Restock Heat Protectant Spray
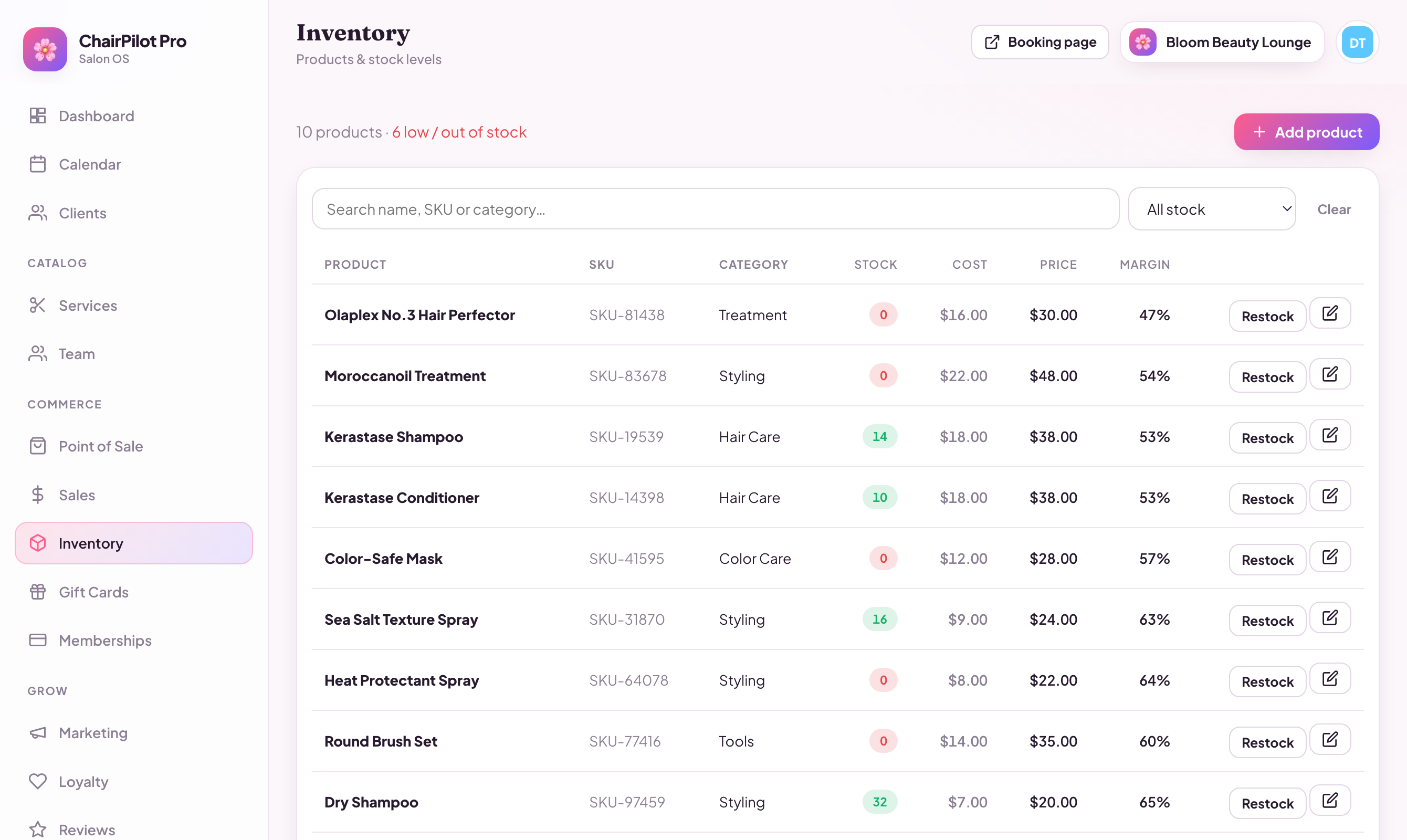The height and width of the screenshot is (840, 1407). [x=1267, y=681]
